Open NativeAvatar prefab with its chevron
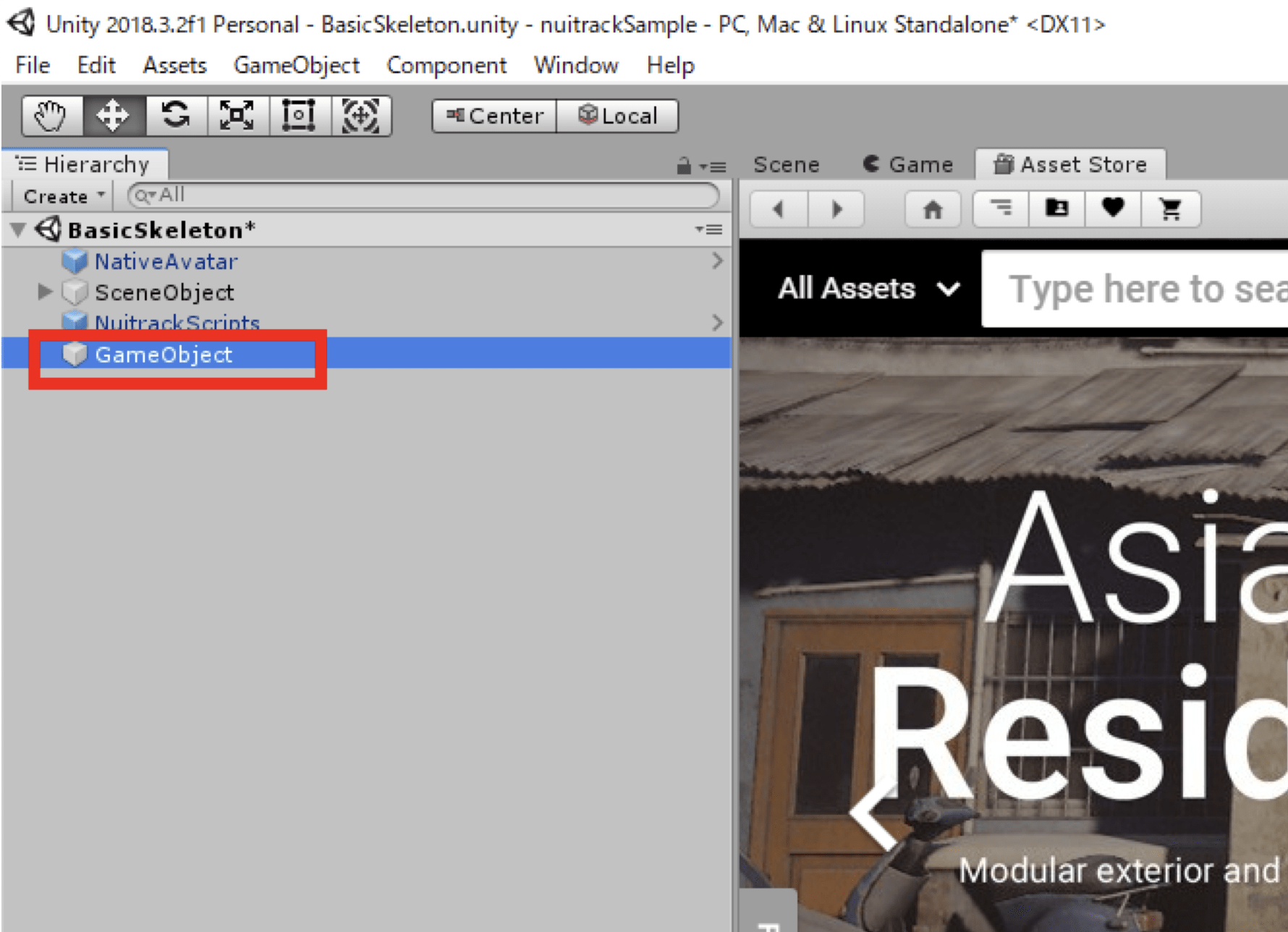The height and width of the screenshot is (932, 1288). click(717, 260)
